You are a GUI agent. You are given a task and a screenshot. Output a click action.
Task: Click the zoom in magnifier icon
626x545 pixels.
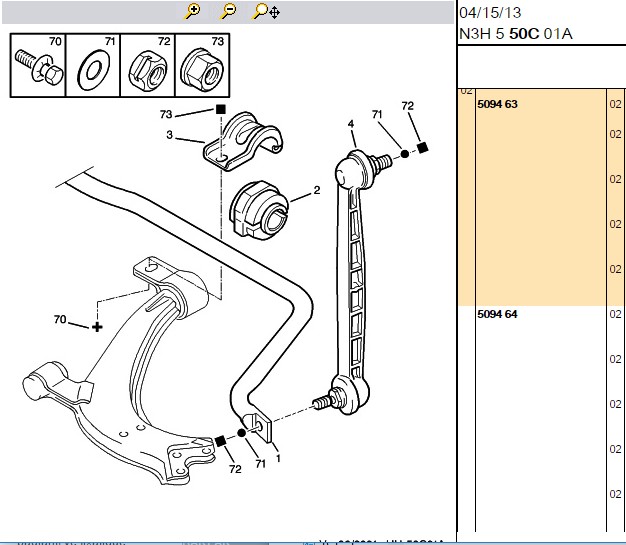click(192, 11)
